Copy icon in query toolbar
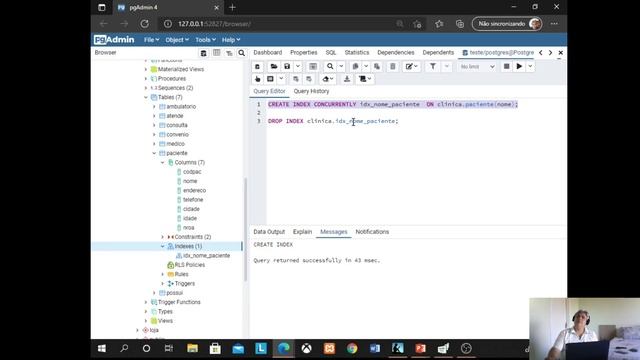 point(356,67)
